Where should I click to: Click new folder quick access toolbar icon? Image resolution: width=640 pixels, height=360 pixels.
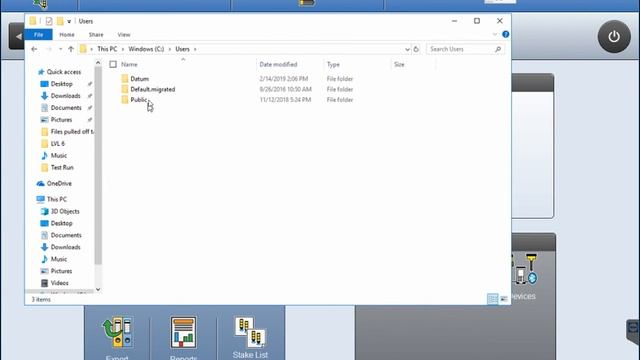60,21
